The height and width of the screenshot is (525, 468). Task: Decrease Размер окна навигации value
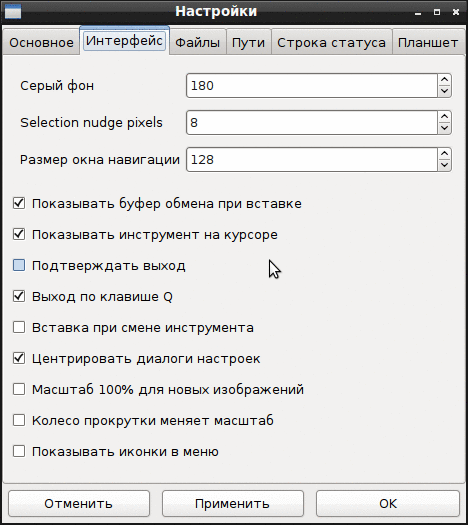[445, 165]
